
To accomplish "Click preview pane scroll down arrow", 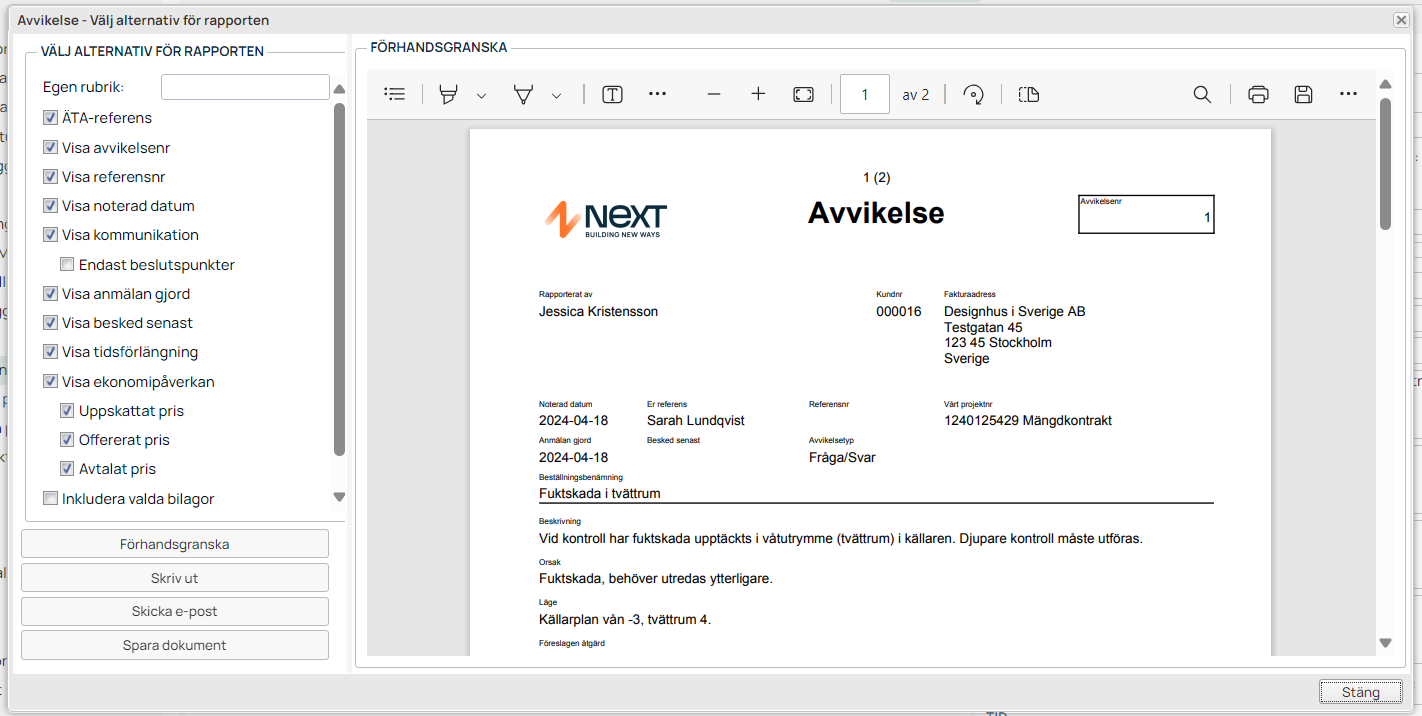I will (1385, 643).
